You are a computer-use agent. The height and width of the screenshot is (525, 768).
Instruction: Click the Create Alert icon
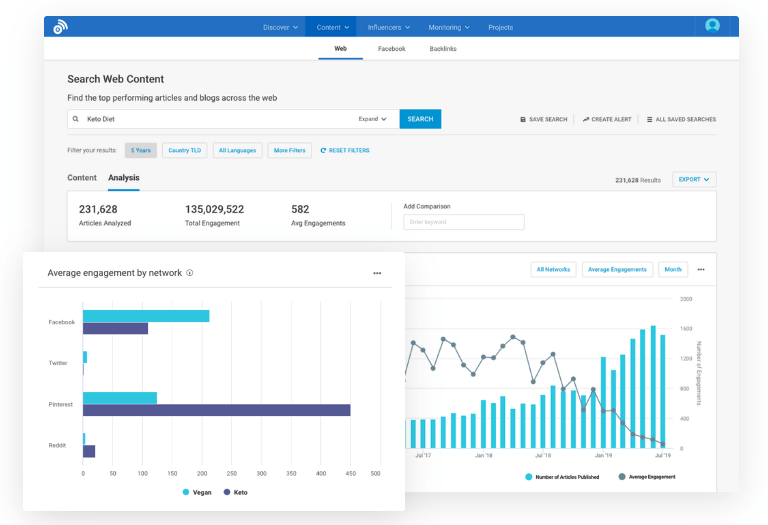point(586,120)
